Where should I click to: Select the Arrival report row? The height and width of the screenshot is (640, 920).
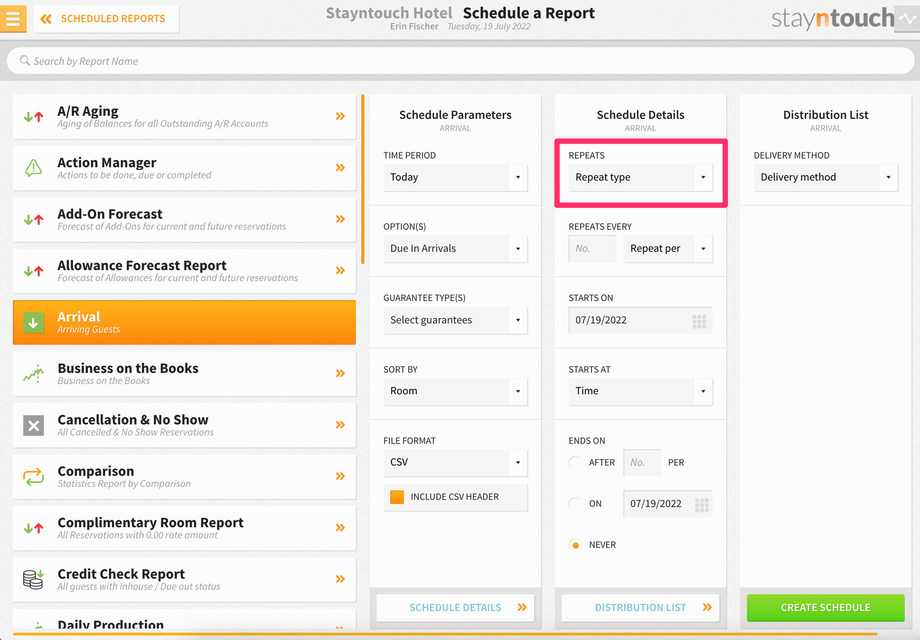[x=184, y=322]
